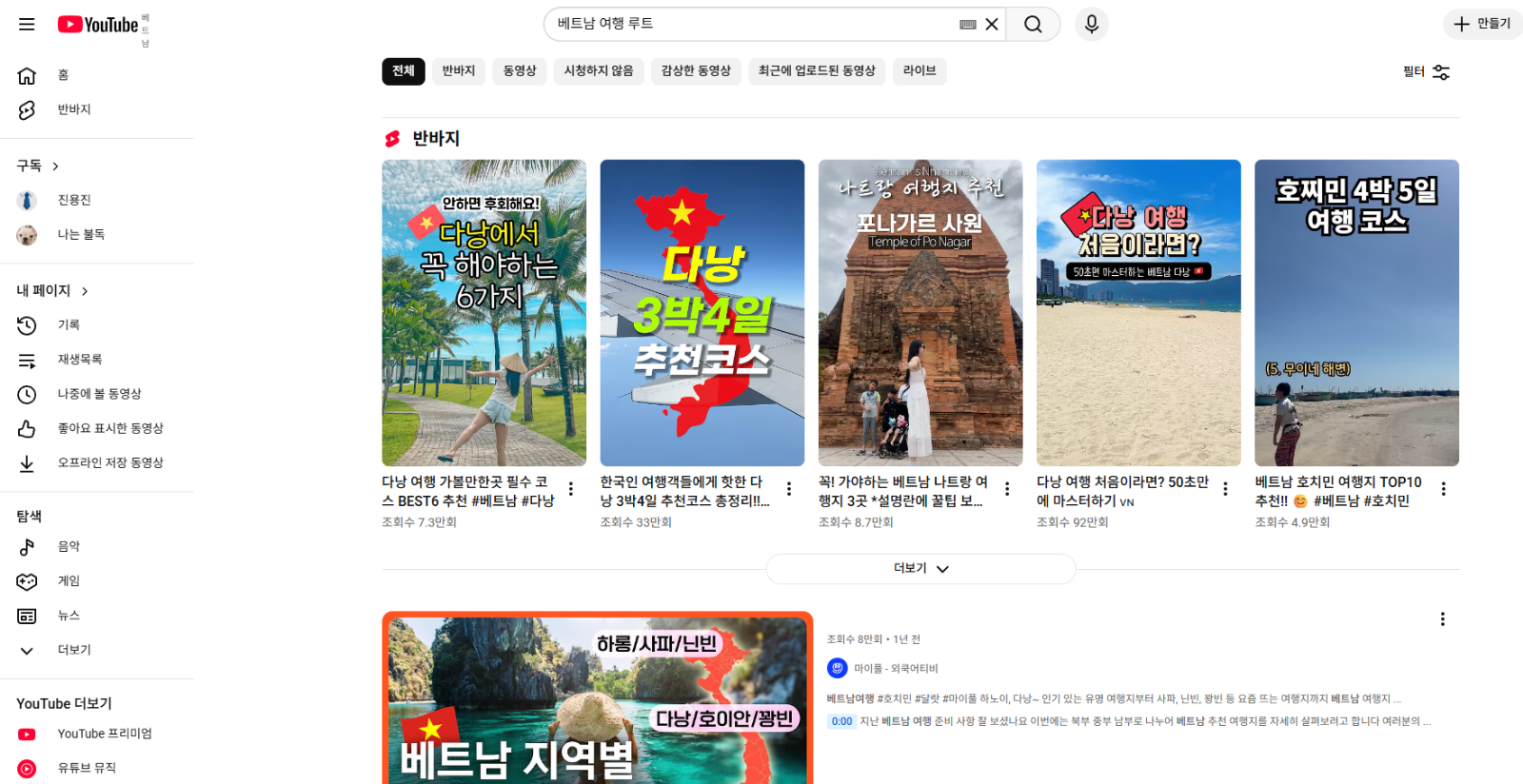Visit the 마이폴 - 외국어티비 channel
1523x784 pixels.
(x=895, y=669)
